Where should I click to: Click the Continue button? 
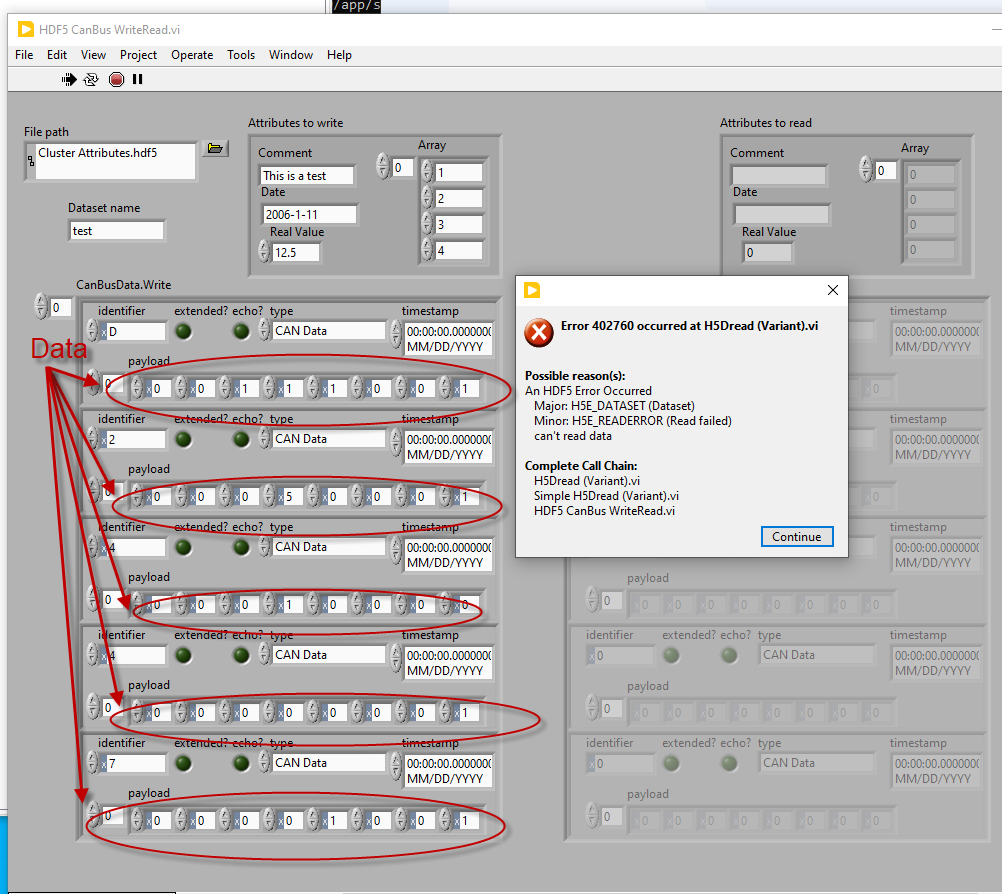click(x=796, y=537)
